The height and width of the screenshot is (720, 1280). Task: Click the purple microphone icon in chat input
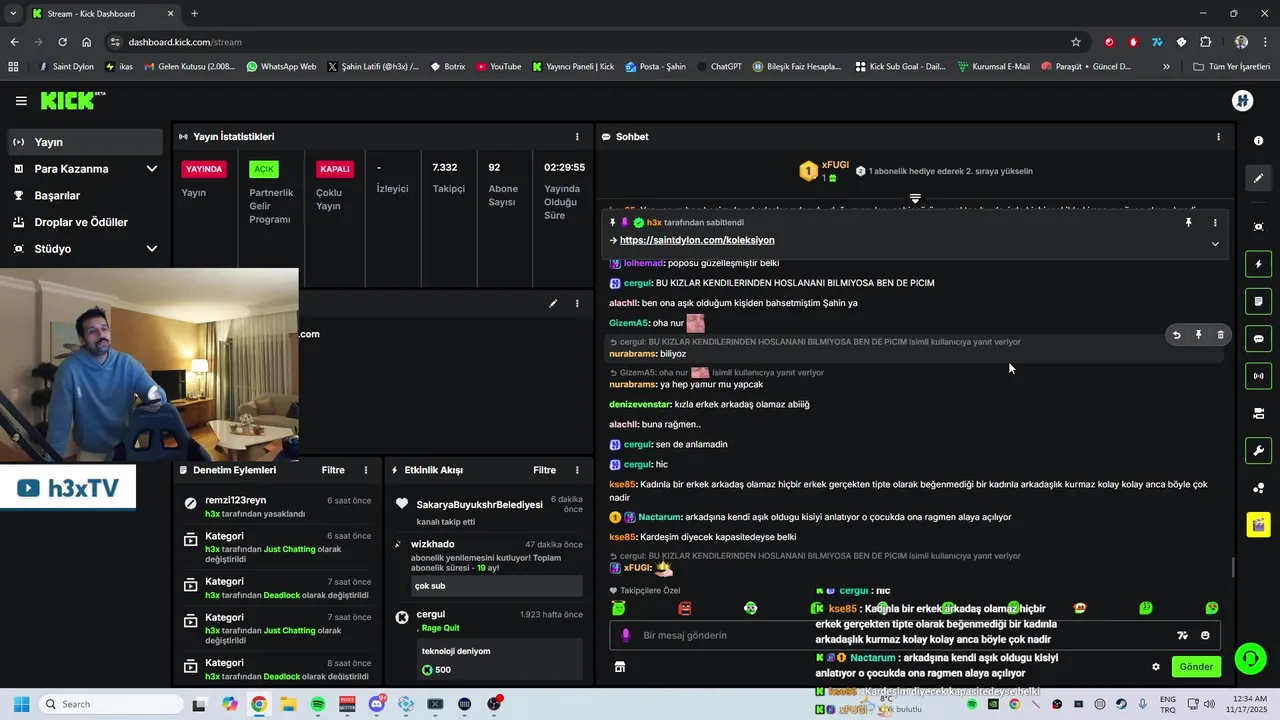click(x=626, y=635)
